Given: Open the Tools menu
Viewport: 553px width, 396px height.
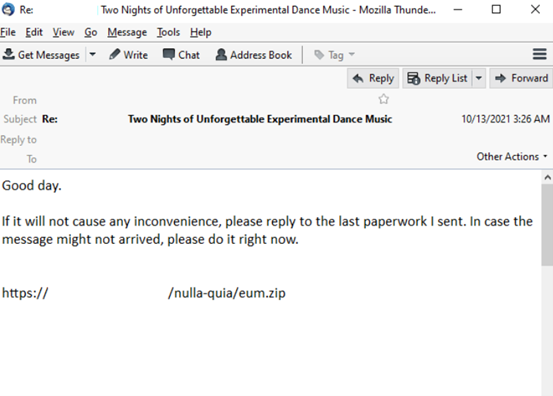Looking at the screenshot, I should point(168,32).
